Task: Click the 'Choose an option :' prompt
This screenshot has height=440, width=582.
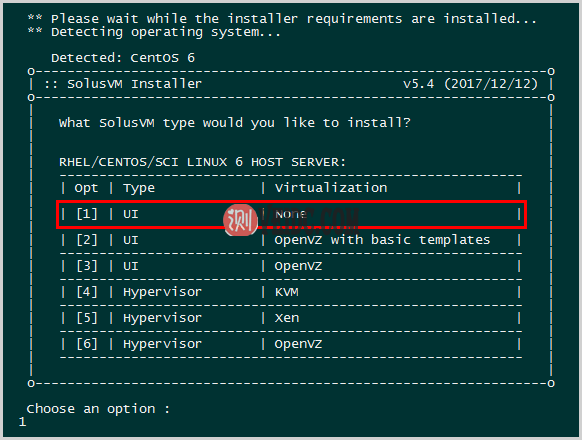Action: (98, 409)
